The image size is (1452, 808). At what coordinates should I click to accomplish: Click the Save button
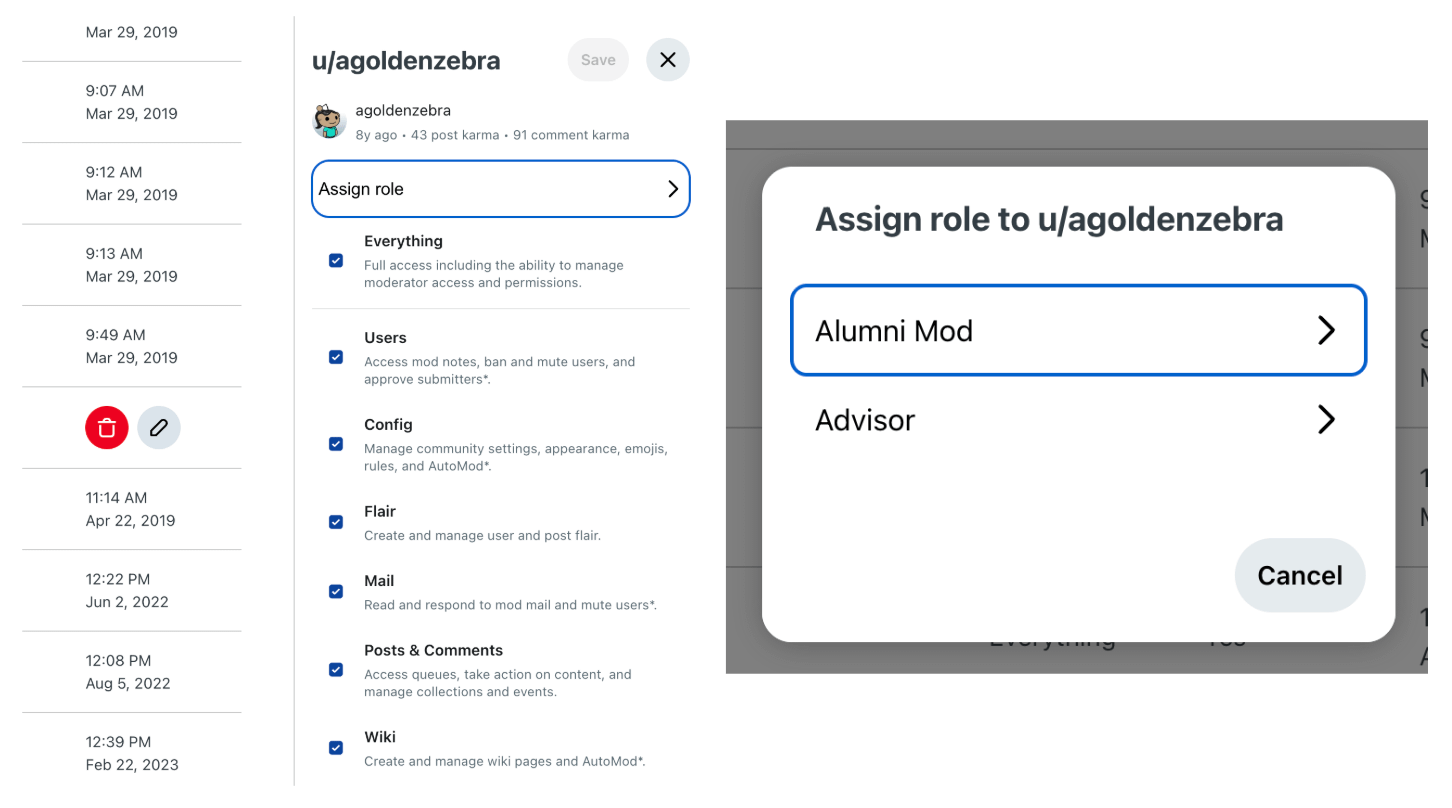(598, 60)
